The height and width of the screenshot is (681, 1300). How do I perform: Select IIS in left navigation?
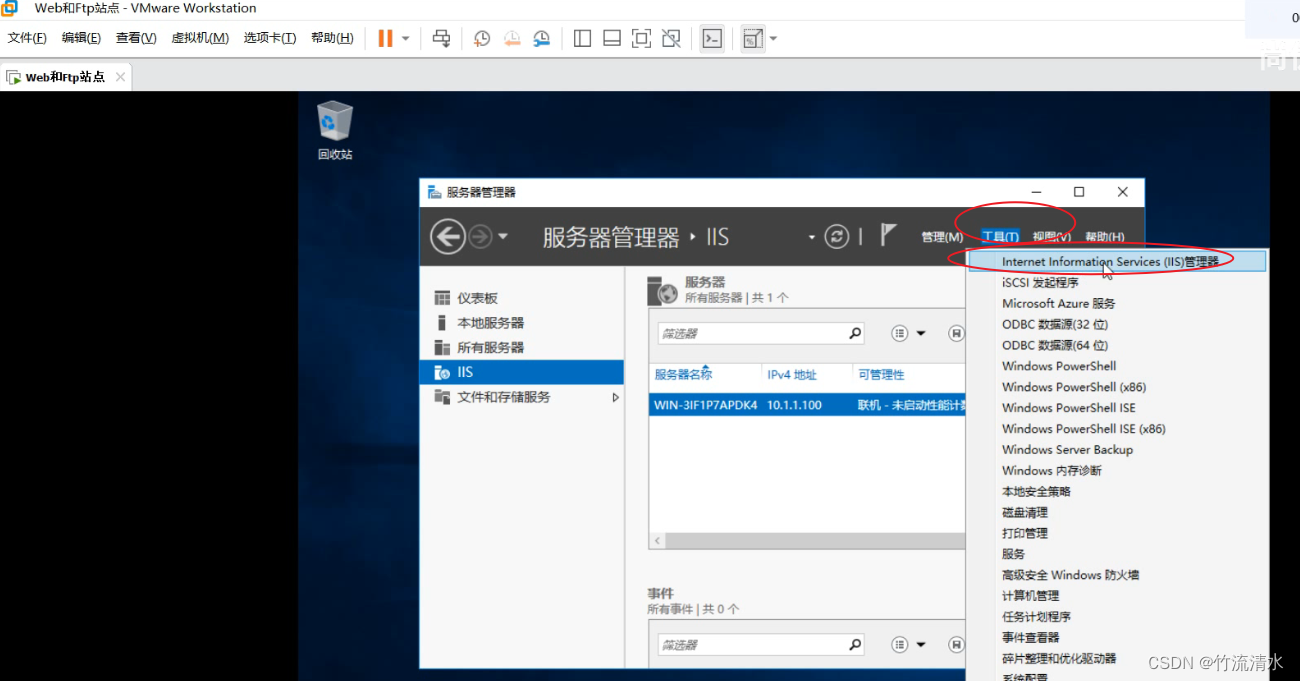(x=521, y=372)
